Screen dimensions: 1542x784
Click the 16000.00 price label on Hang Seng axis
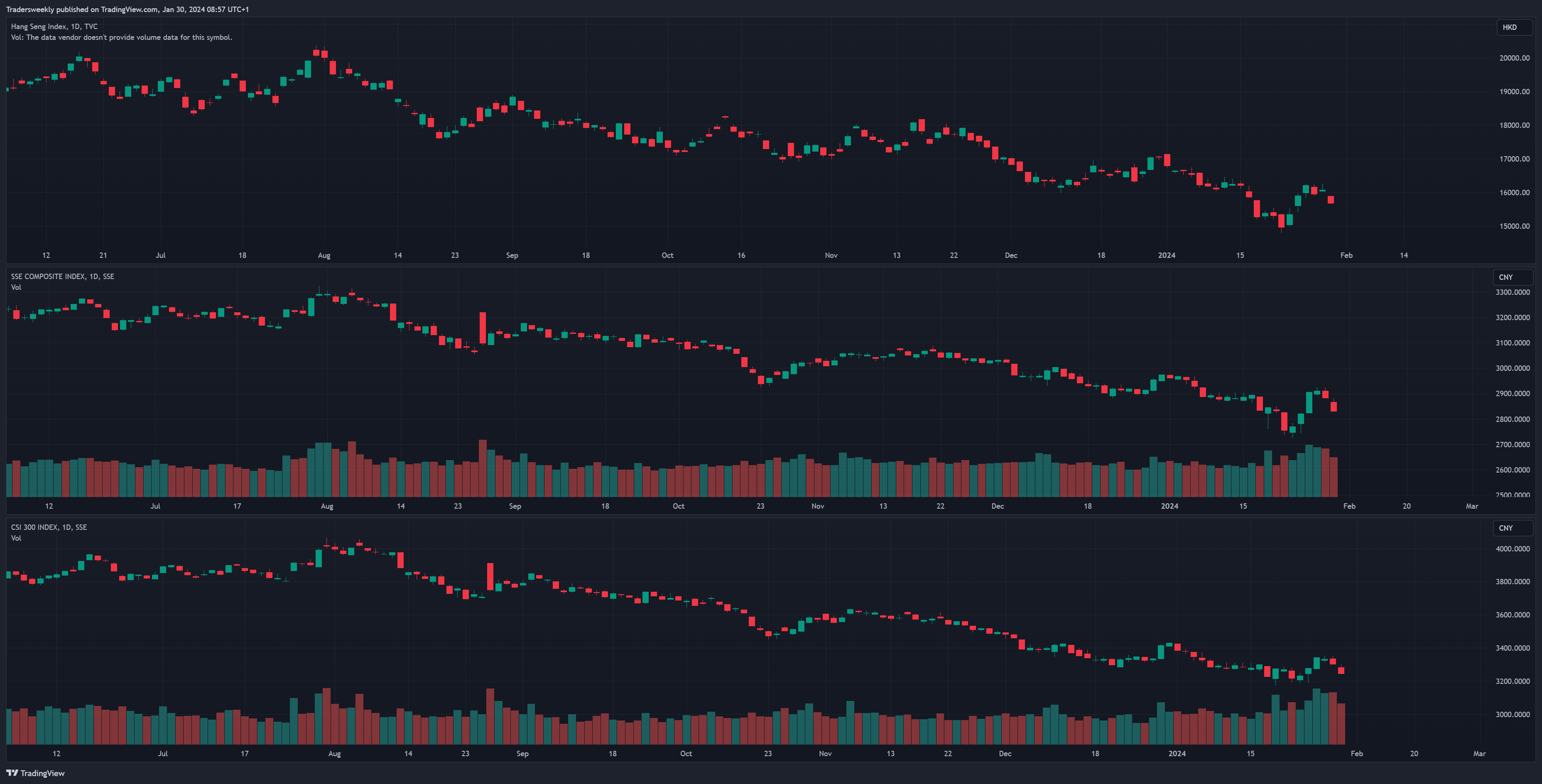click(1515, 193)
